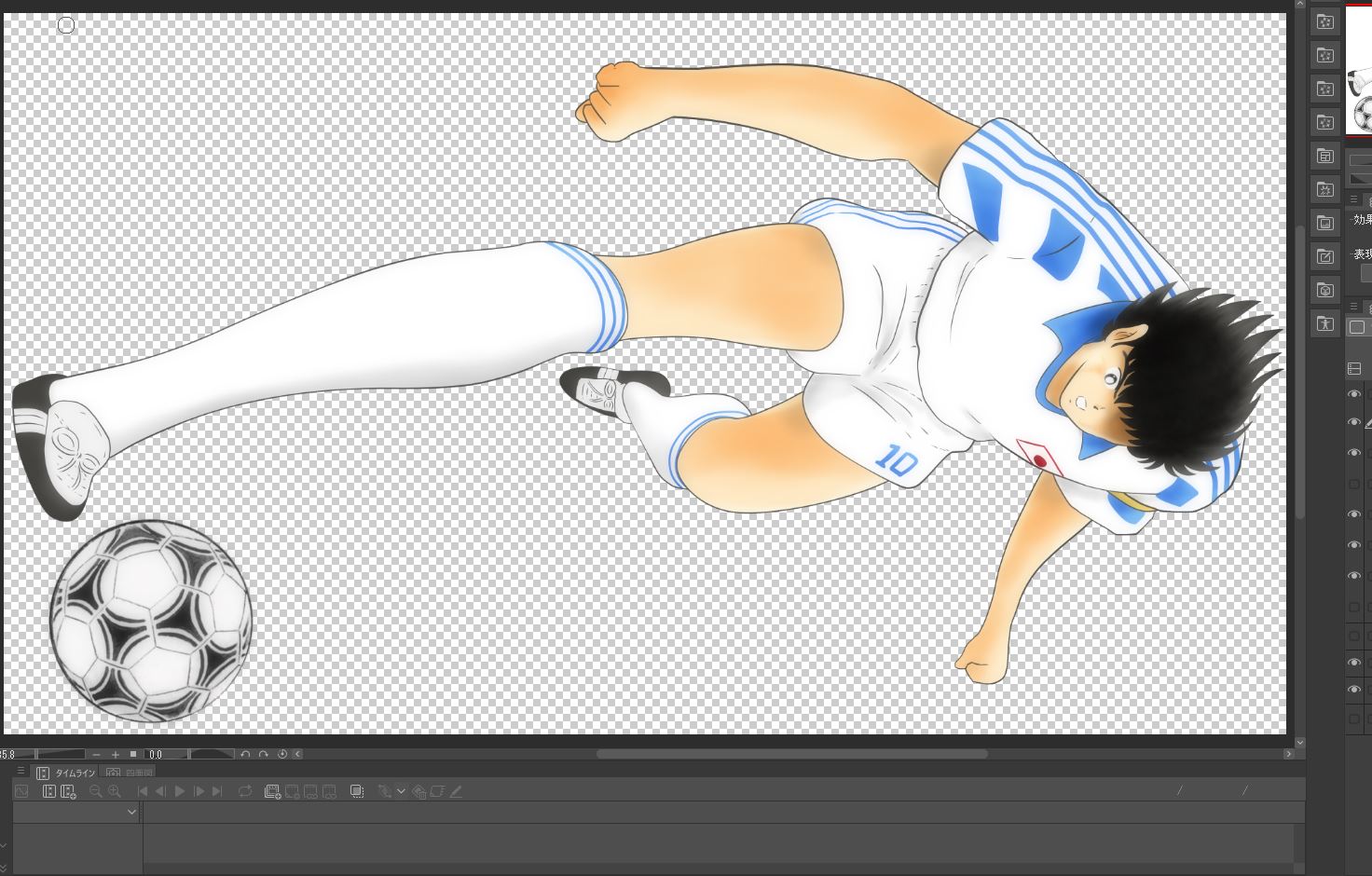This screenshot has height=876, width=1372.
Task: Open the image material folder icon
Action: 1324,223
